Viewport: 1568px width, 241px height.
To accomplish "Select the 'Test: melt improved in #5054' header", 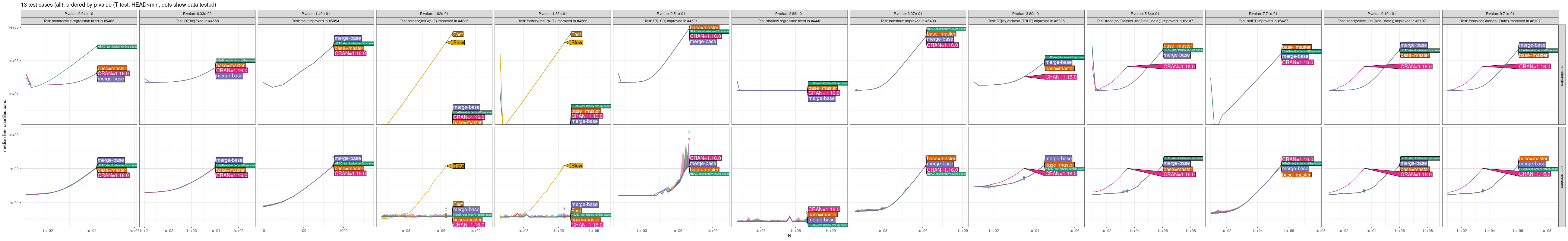I will [315, 21].
